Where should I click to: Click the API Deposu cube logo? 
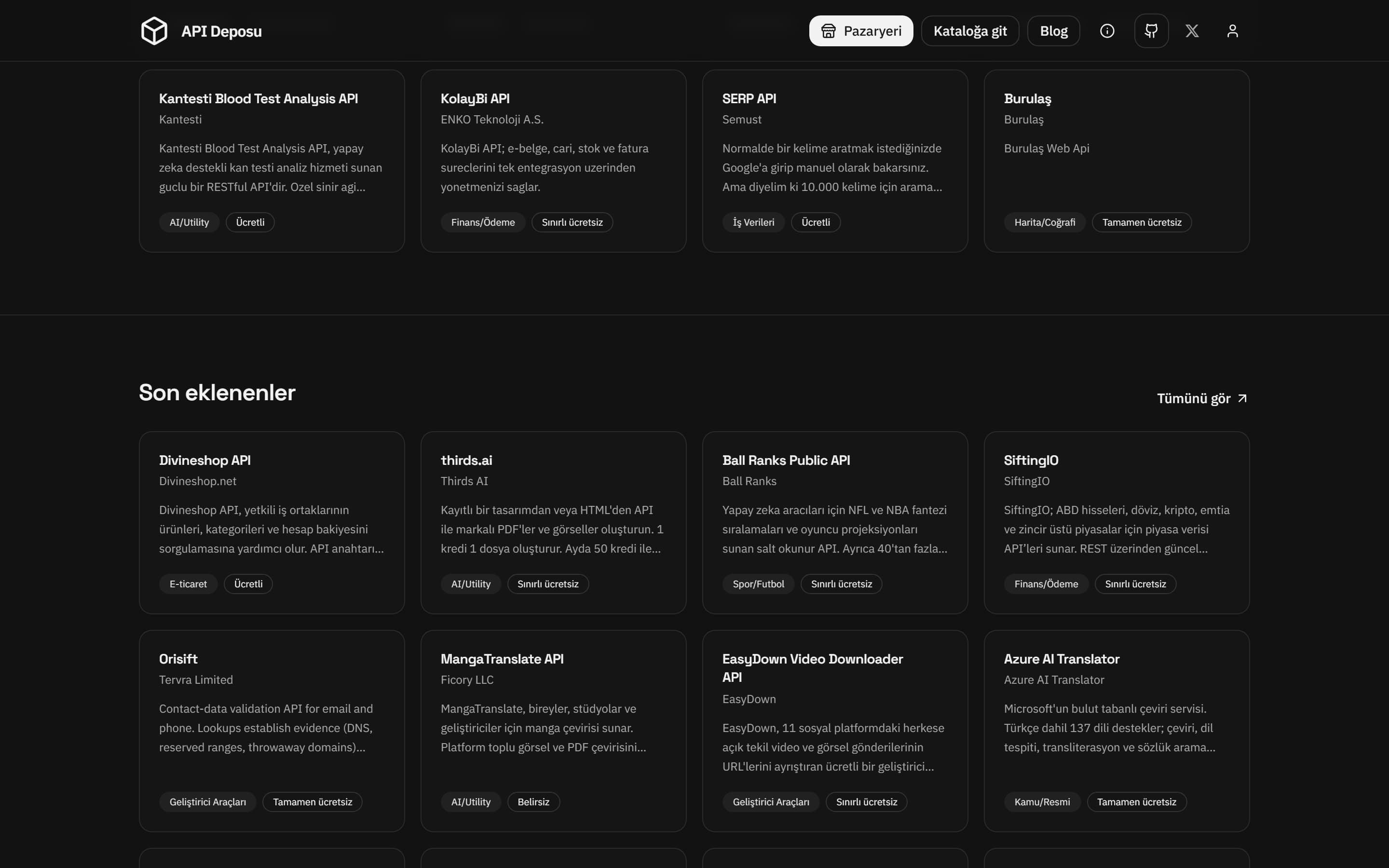point(154,31)
